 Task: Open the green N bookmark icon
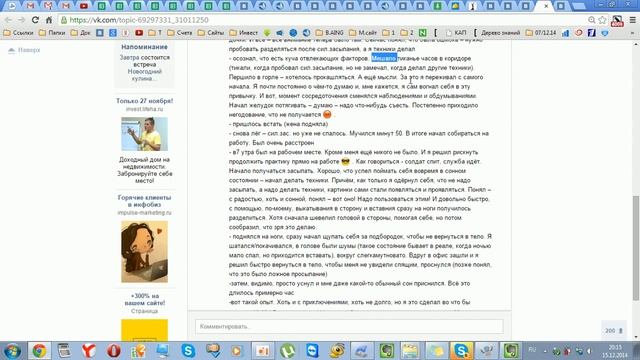tap(423, 33)
